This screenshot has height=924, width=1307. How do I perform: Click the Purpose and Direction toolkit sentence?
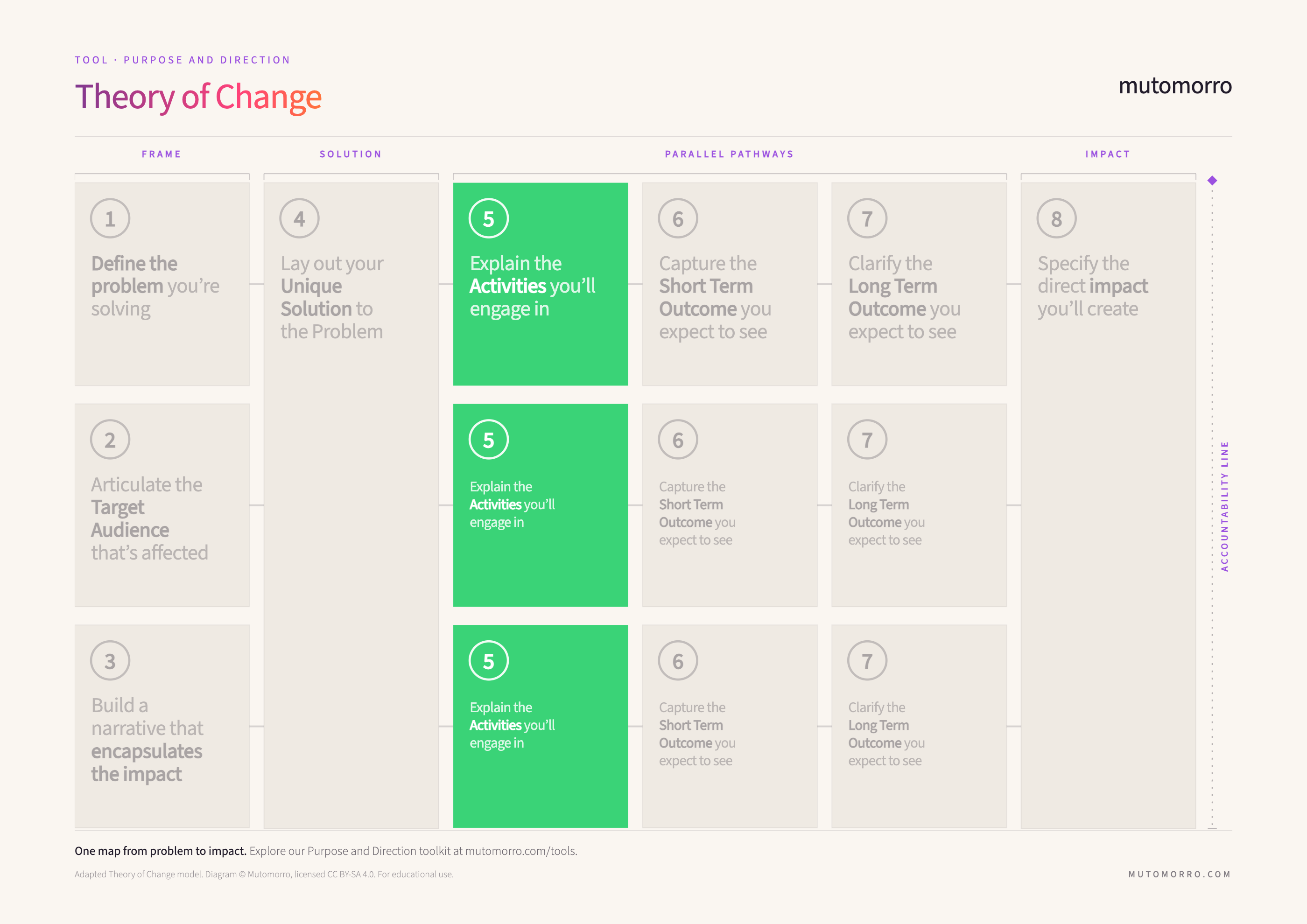pos(413,851)
